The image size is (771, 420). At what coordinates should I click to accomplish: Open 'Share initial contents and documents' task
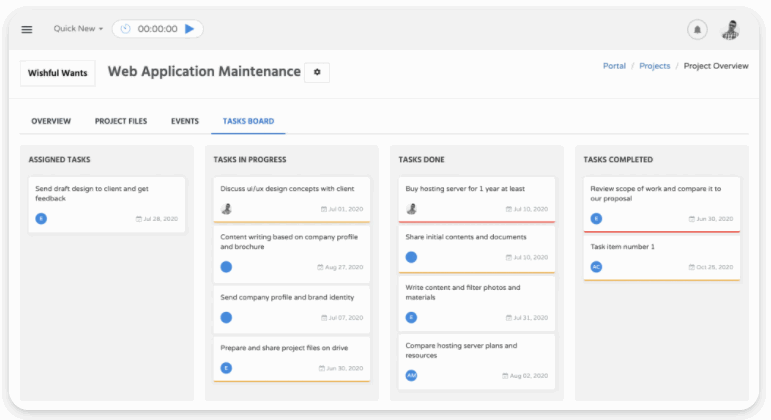(476, 249)
